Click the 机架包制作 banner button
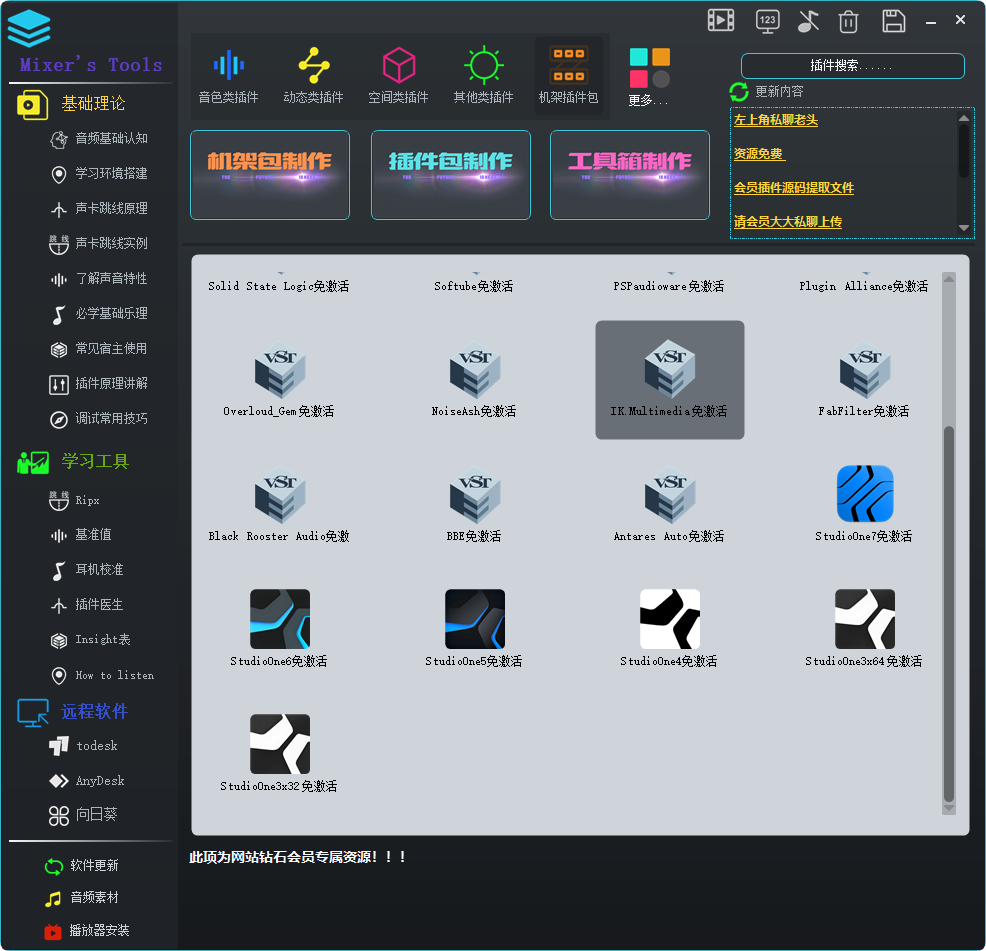 point(270,175)
